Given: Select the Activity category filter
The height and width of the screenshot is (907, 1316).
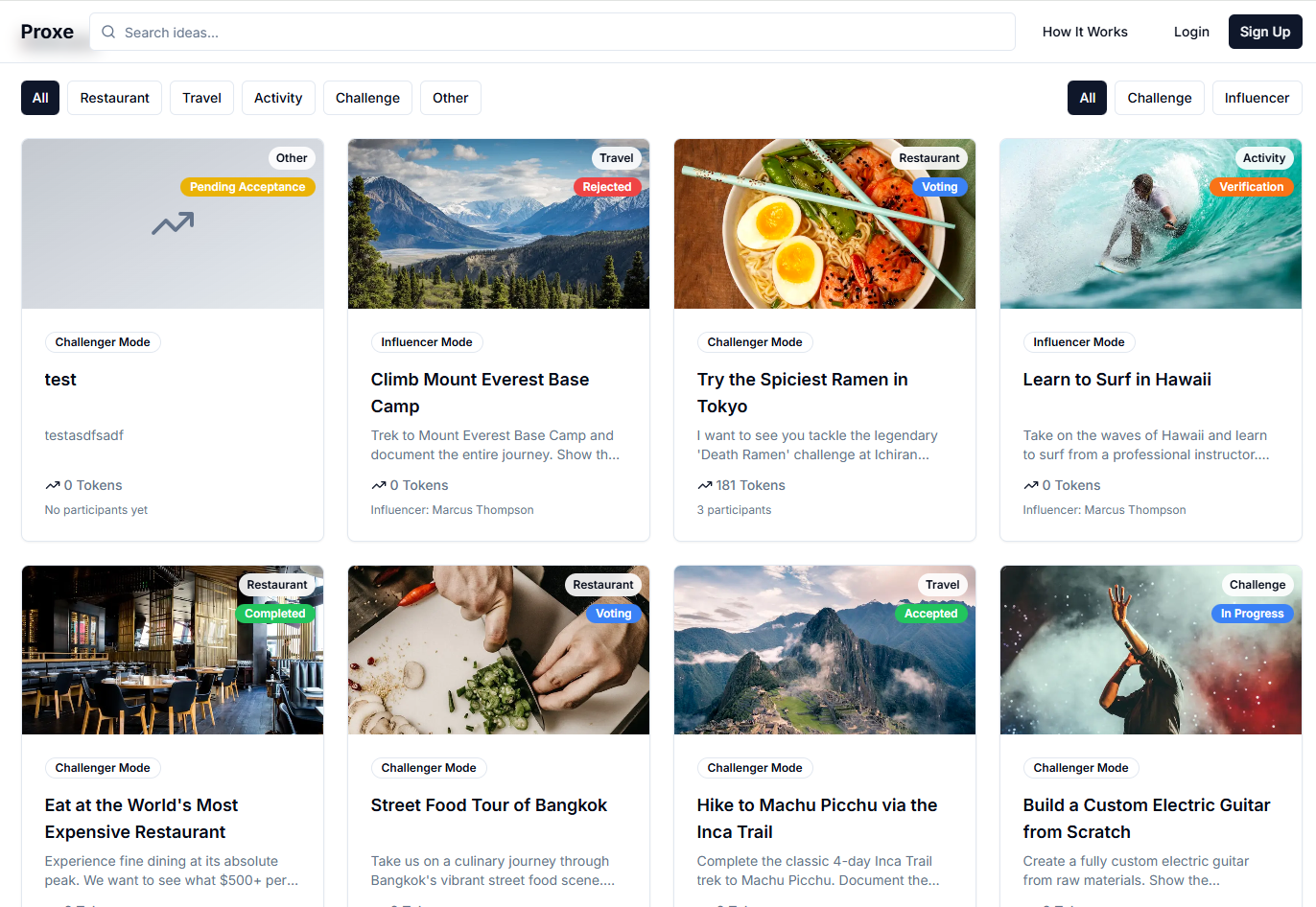Looking at the screenshot, I should pyautogui.click(x=278, y=98).
